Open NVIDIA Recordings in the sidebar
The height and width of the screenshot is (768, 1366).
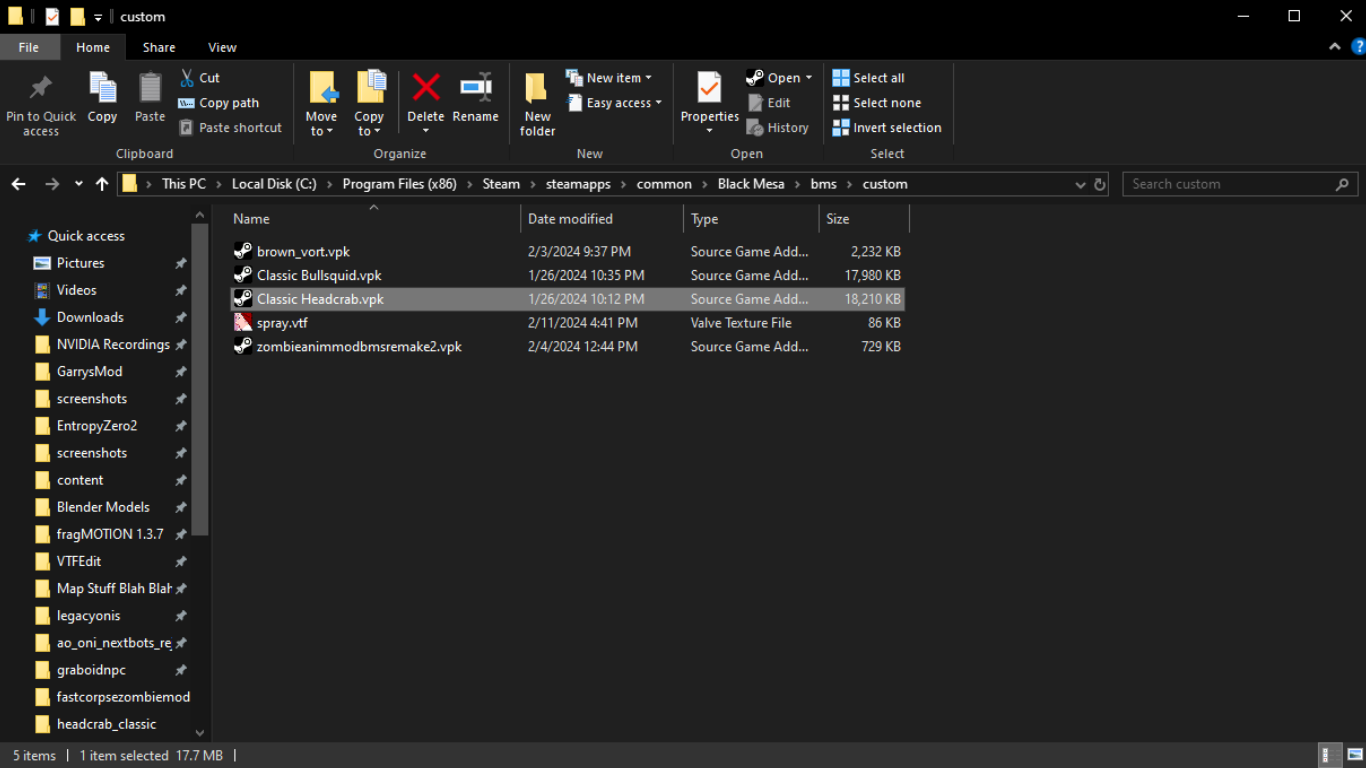pos(113,344)
